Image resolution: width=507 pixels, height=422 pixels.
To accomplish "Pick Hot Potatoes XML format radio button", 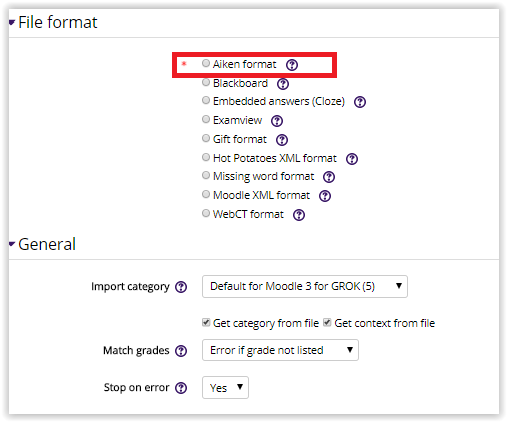I will 206,157.
